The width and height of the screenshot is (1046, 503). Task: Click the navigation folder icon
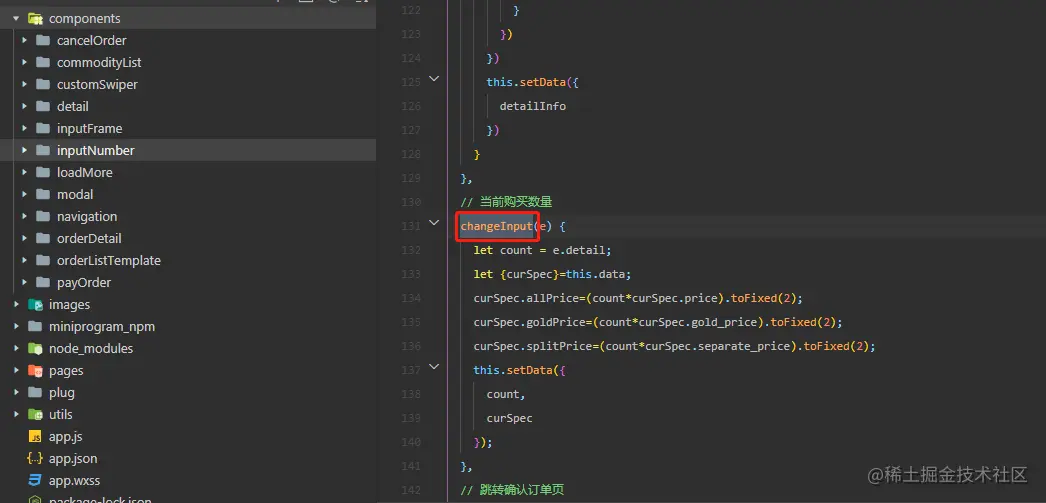tap(43, 217)
